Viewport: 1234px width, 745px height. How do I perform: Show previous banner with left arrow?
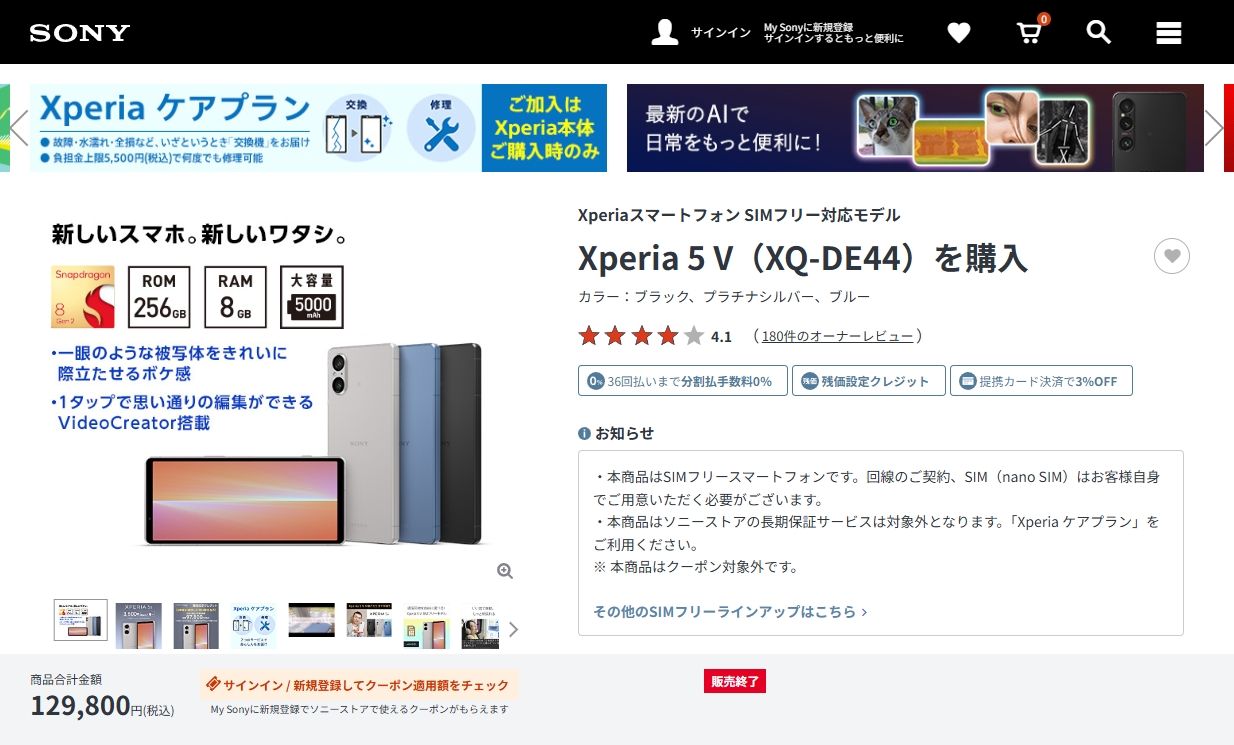point(18,127)
